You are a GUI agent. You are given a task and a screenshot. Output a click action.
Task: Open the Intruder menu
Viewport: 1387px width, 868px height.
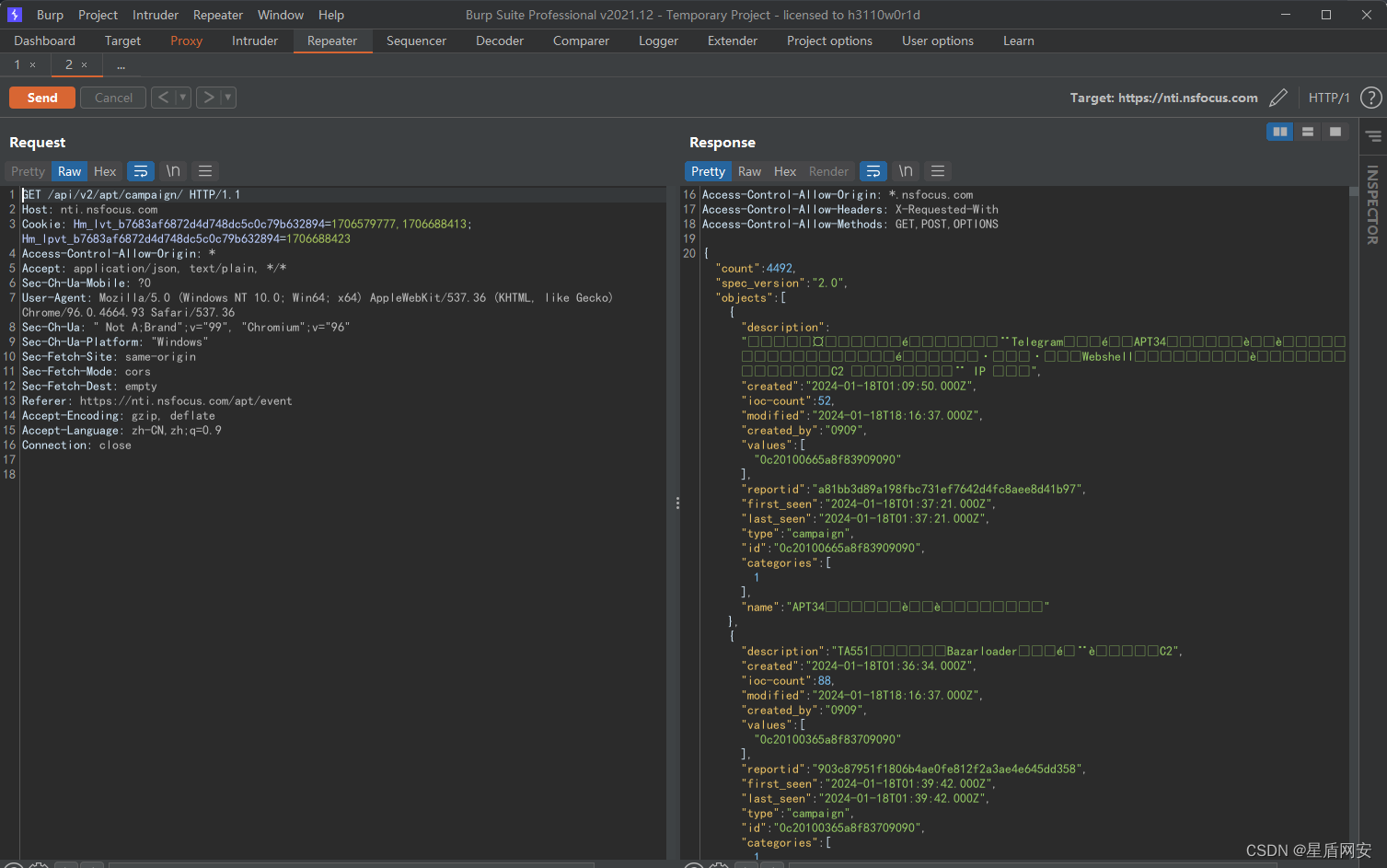156,15
